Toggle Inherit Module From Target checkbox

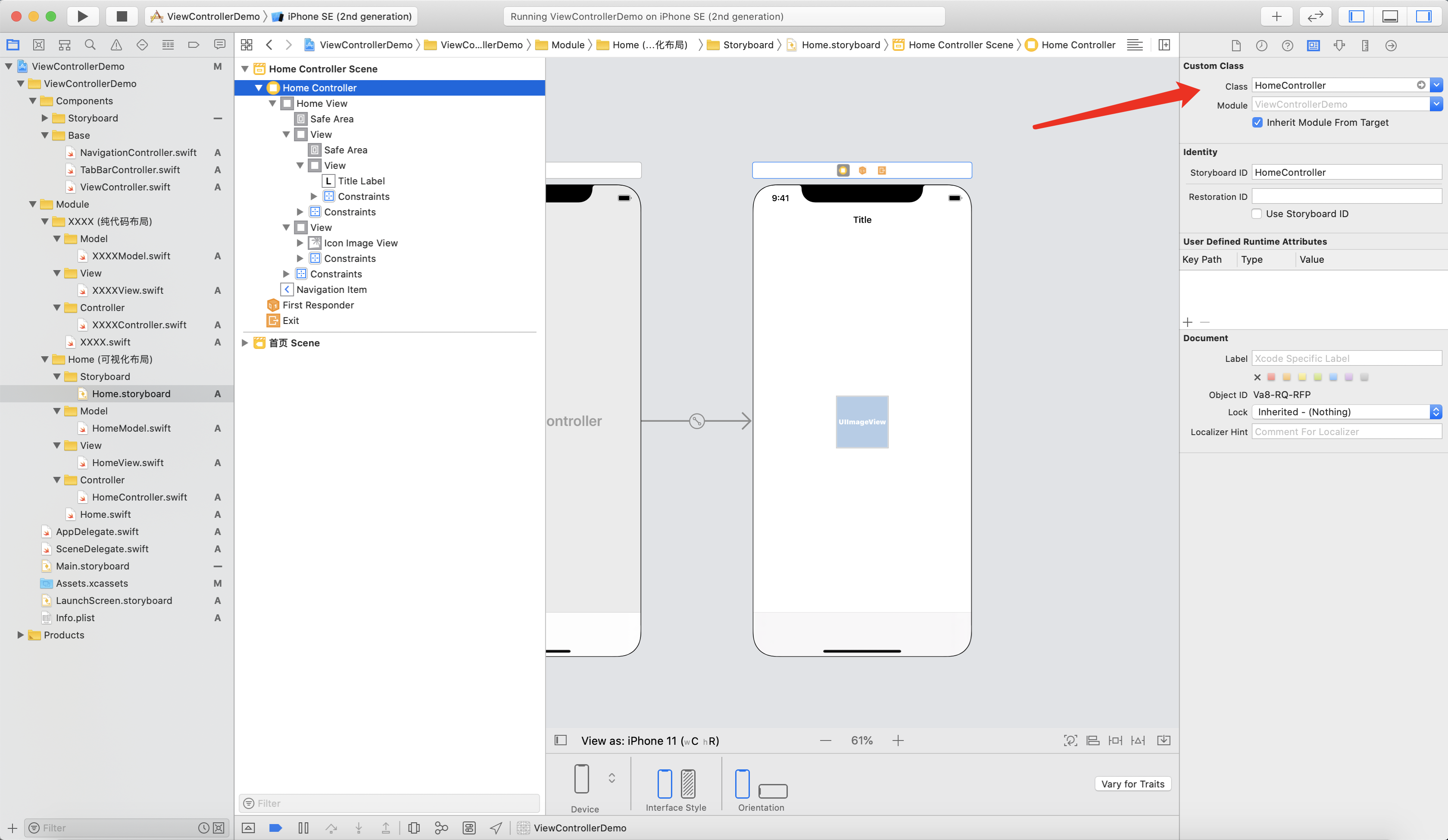tap(1257, 122)
